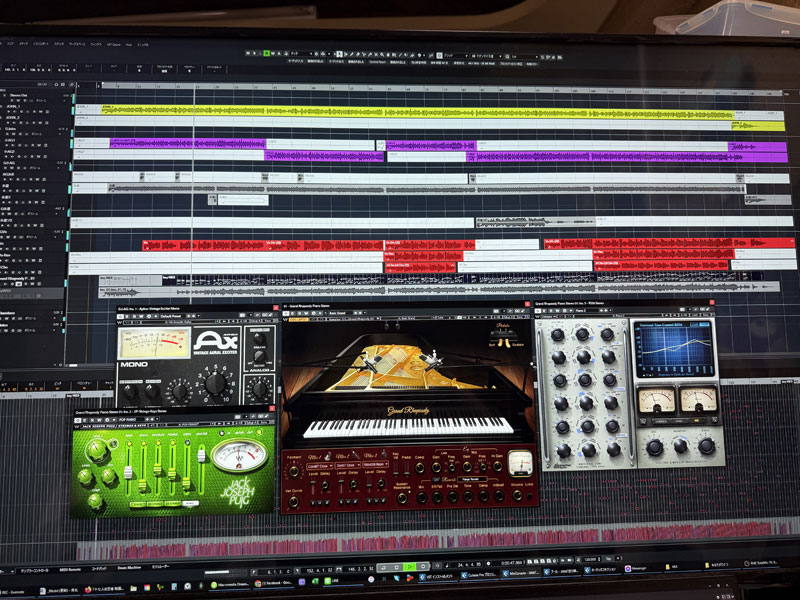Activate the transport Cycle button
The width and height of the screenshot is (800, 600).
[384, 567]
